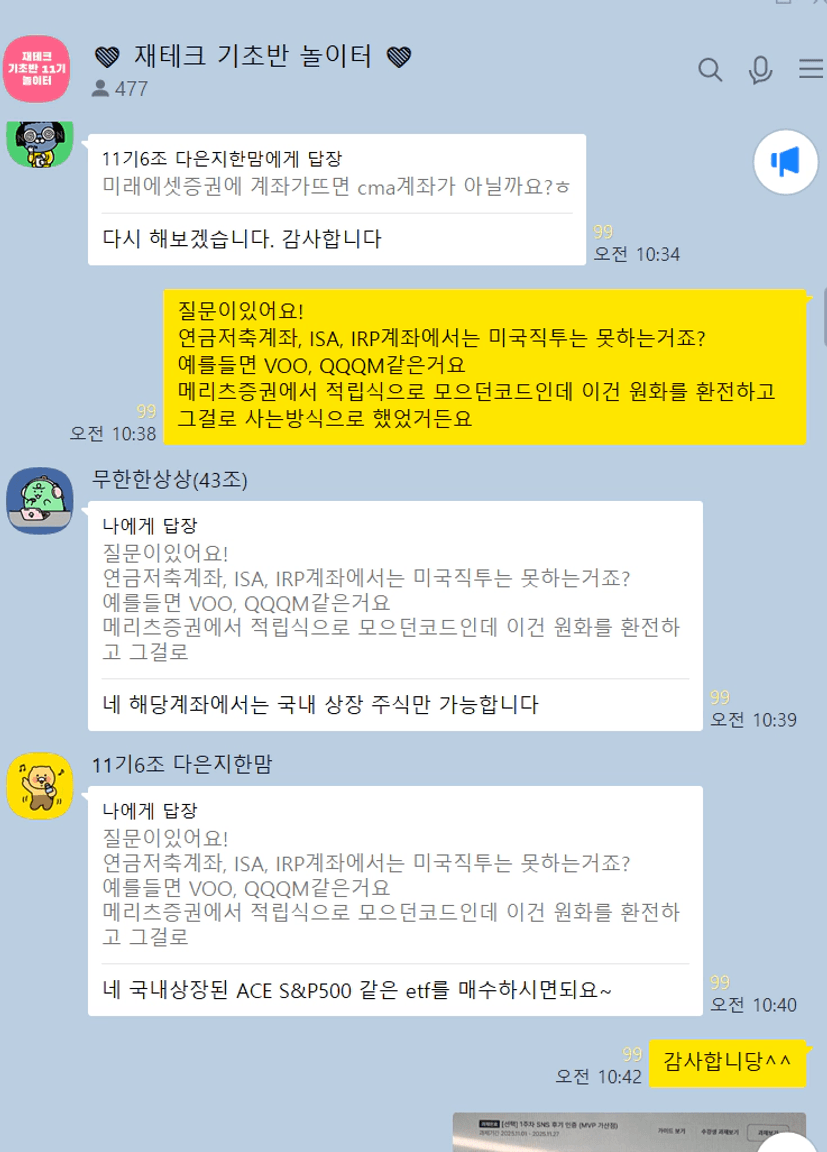Click the top avatar with glasses character
Viewport: 827px width, 1152px height.
40,144
